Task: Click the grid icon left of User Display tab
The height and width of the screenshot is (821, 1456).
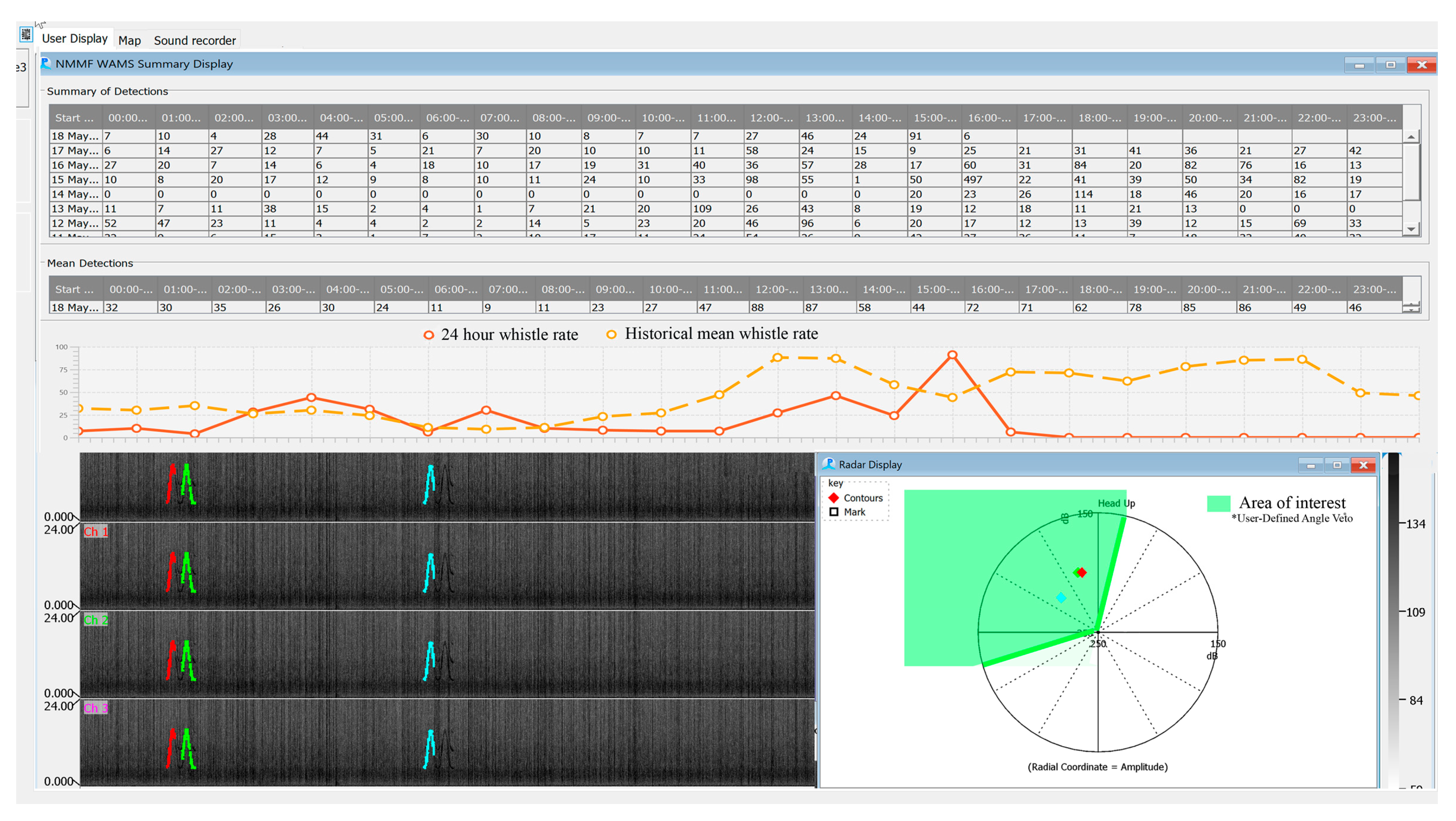Action: point(26,35)
